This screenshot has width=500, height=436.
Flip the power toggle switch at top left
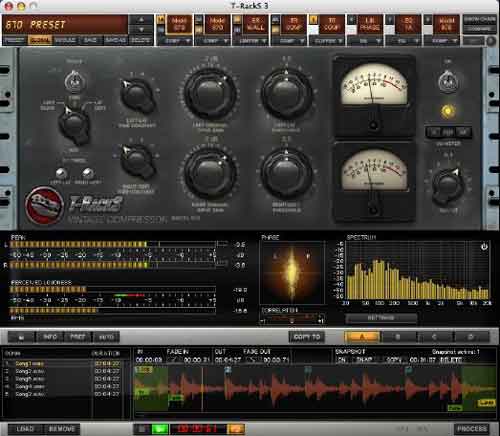click(x=75, y=81)
